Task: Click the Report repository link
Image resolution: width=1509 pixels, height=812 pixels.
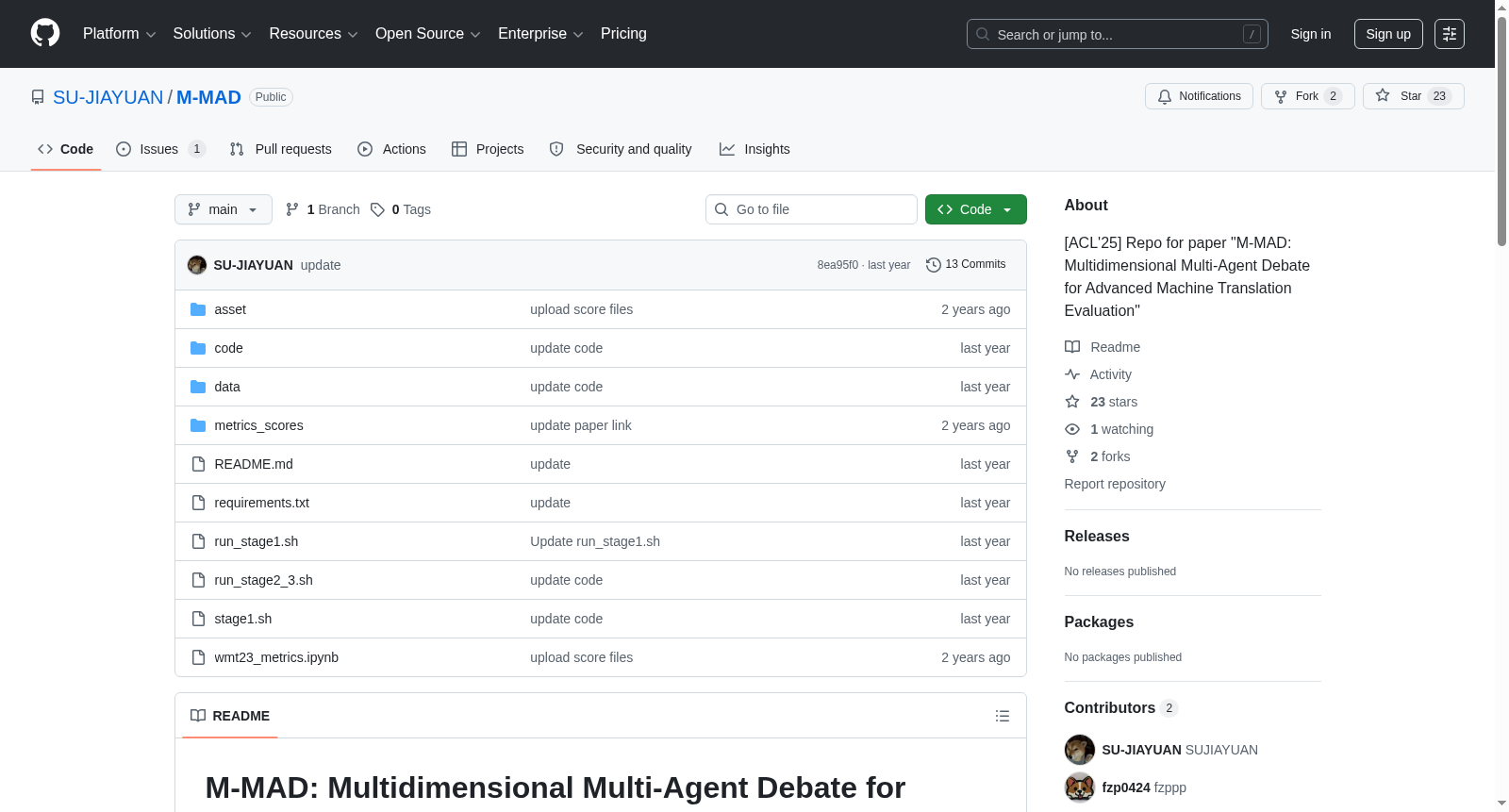Action: (1115, 484)
